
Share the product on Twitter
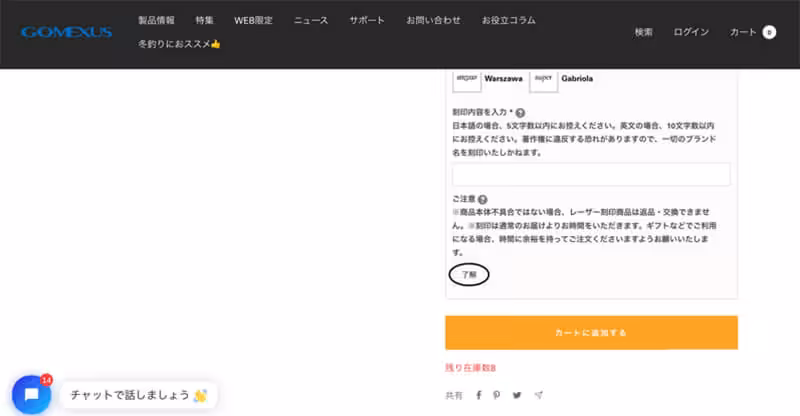click(517, 395)
